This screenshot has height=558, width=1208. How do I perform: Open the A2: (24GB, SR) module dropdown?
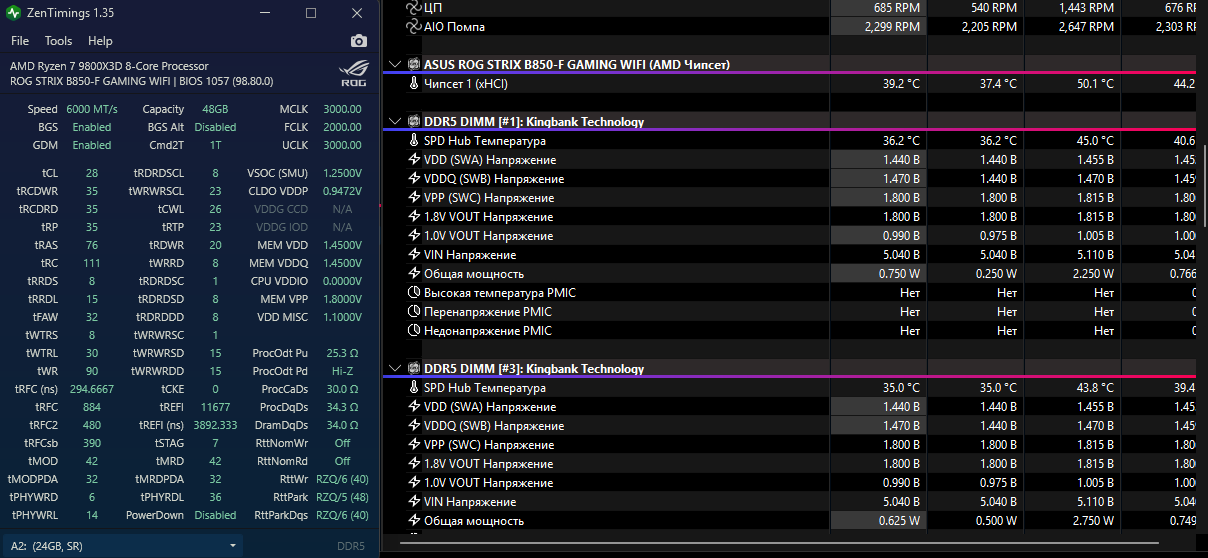pyautogui.click(x=124, y=546)
